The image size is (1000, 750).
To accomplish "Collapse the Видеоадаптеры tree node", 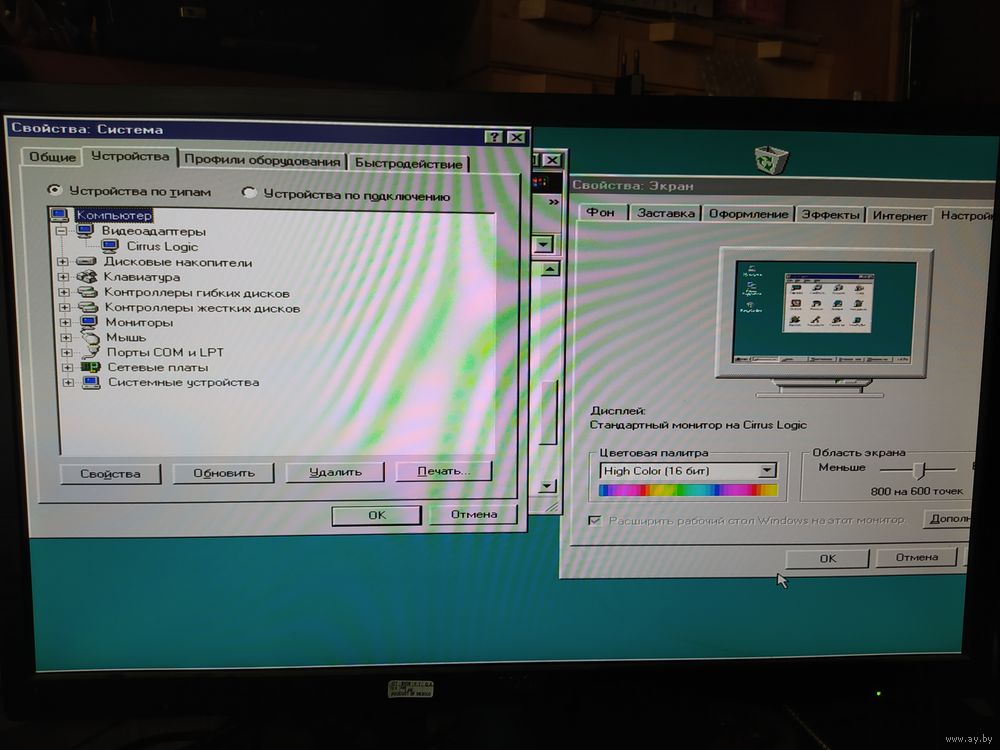I will (x=61, y=231).
